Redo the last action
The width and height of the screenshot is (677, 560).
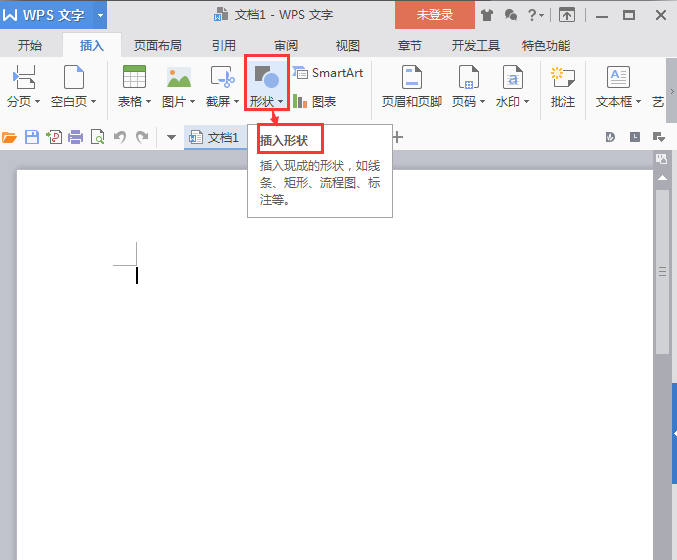(x=142, y=138)
